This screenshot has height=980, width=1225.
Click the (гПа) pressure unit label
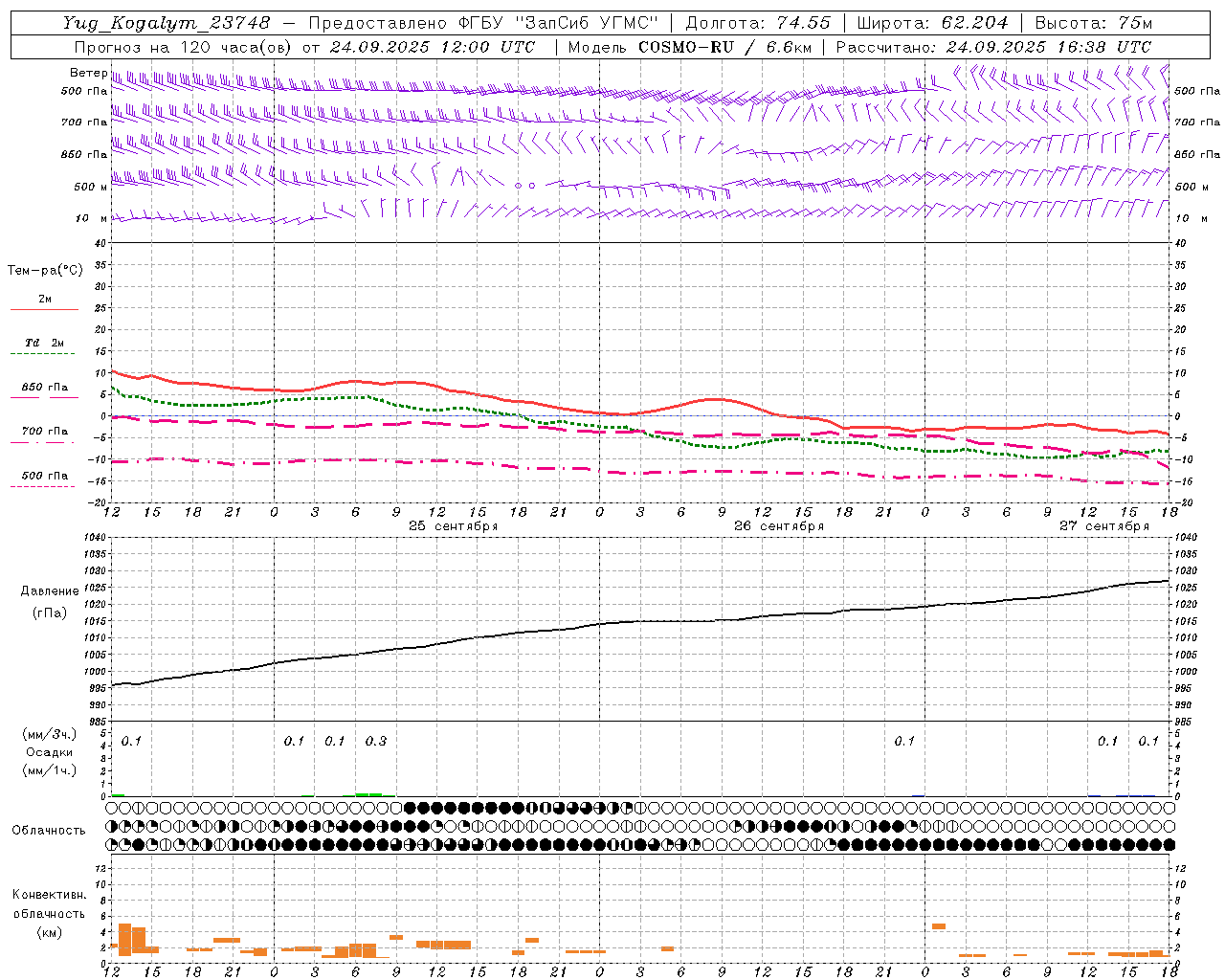(50, 613)
